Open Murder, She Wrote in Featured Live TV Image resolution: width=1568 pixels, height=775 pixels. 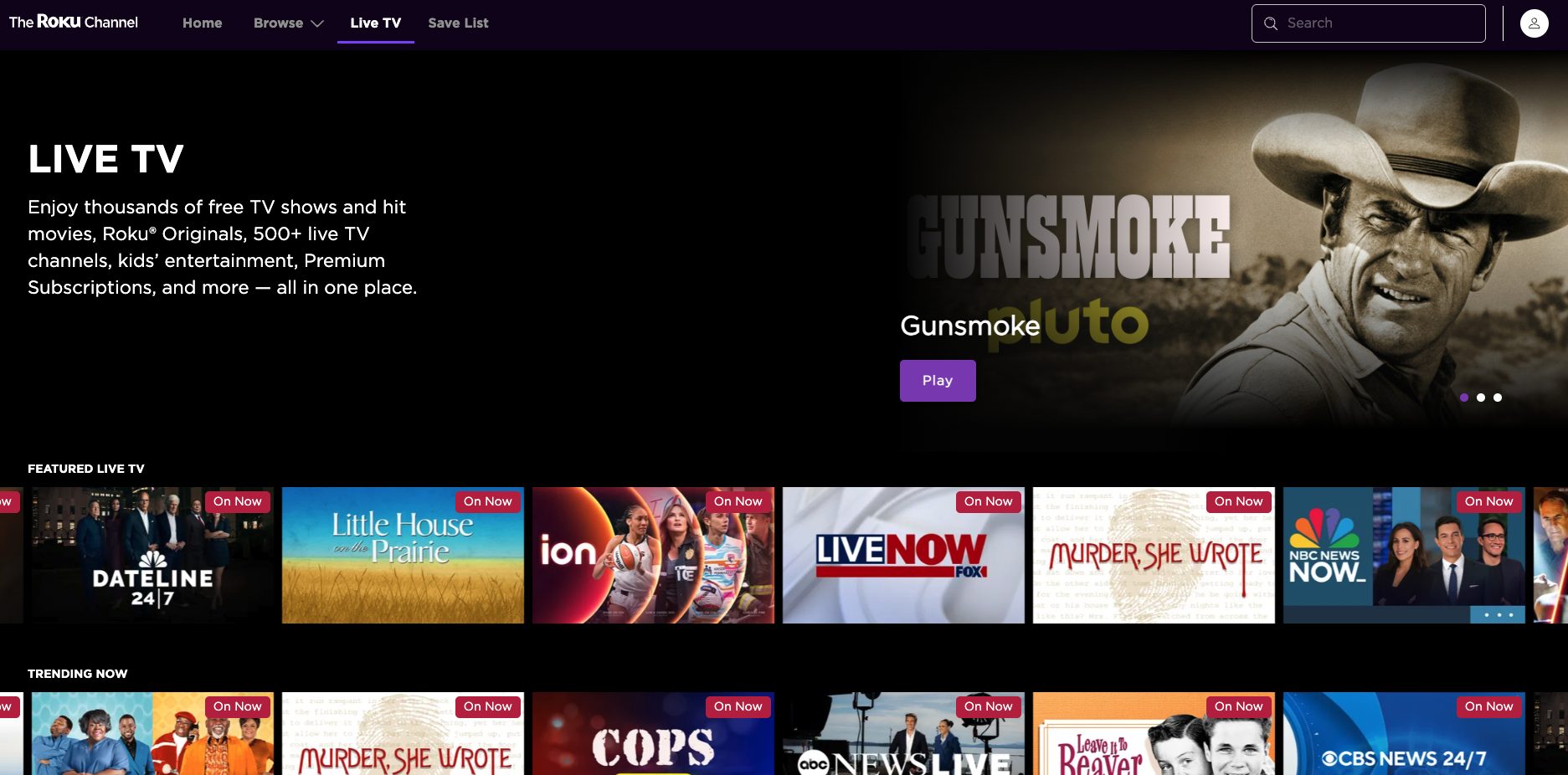click(x=1154, y=555)
